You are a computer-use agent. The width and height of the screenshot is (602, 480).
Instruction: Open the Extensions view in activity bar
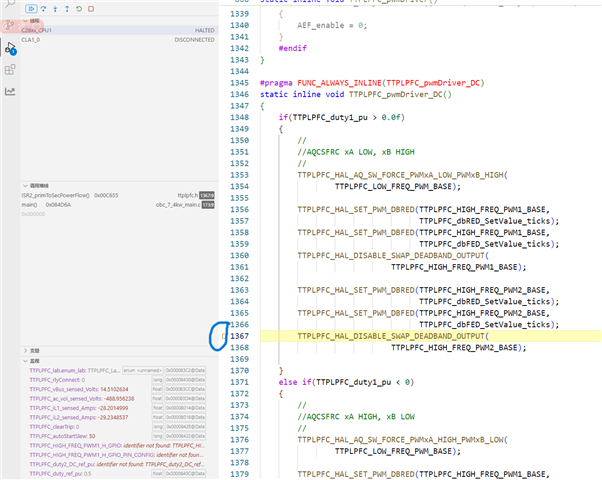click(10, 70)
